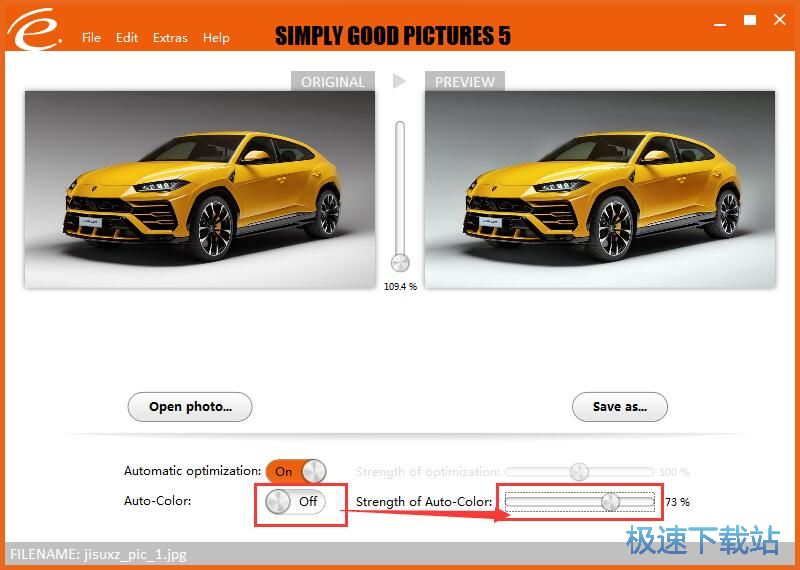Open the Help menu

[x=216, y=38]
